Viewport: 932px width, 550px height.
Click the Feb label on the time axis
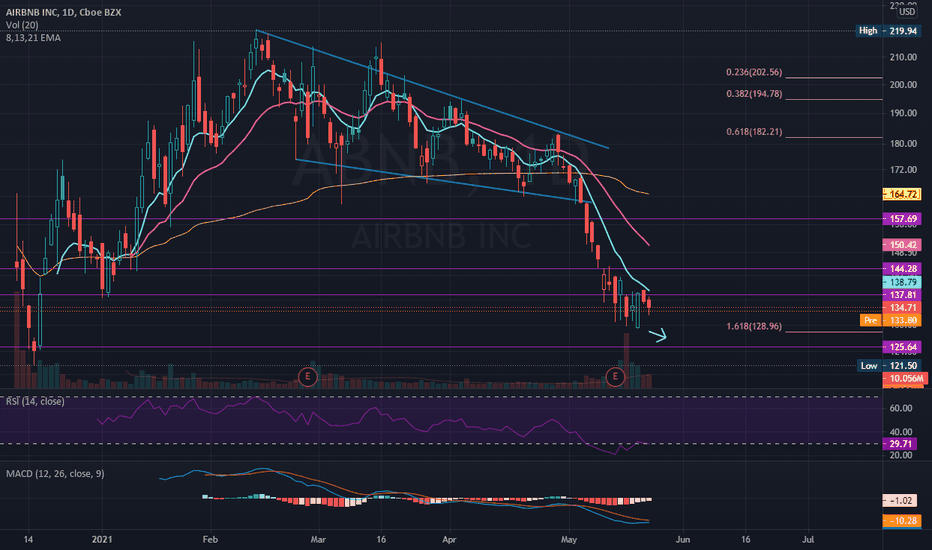coord(210,539)
